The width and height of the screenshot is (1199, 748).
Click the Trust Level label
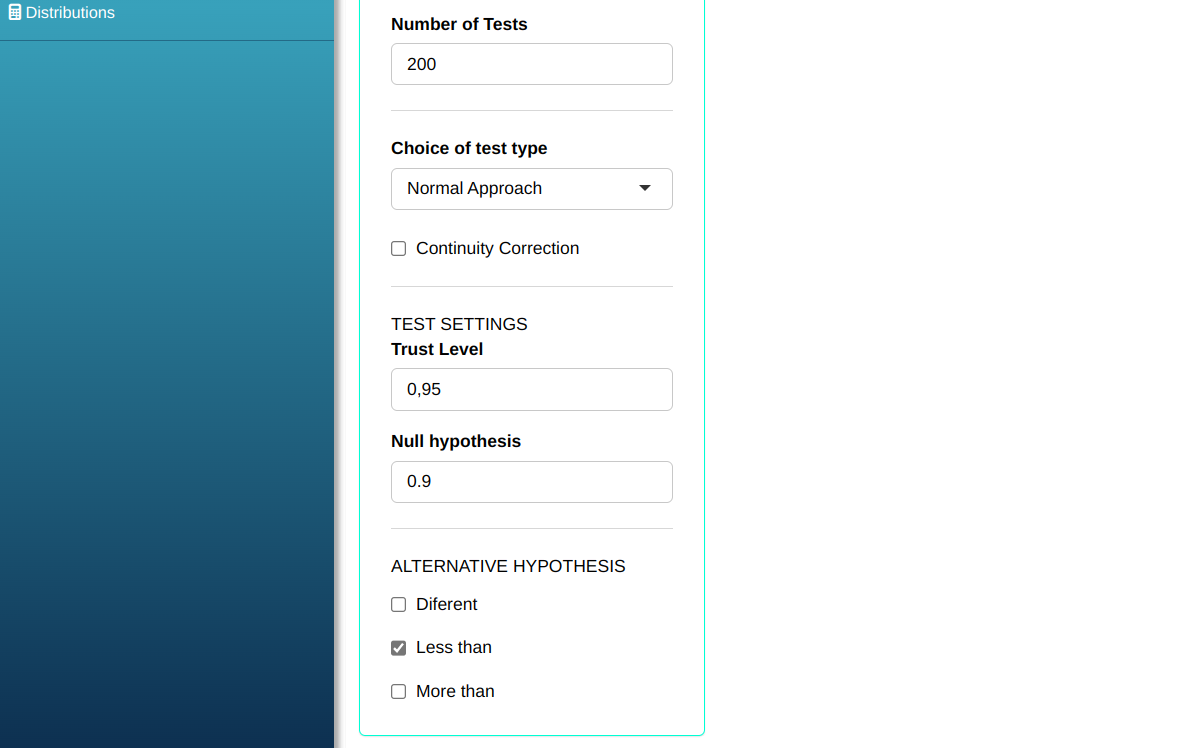coord(437,349)
